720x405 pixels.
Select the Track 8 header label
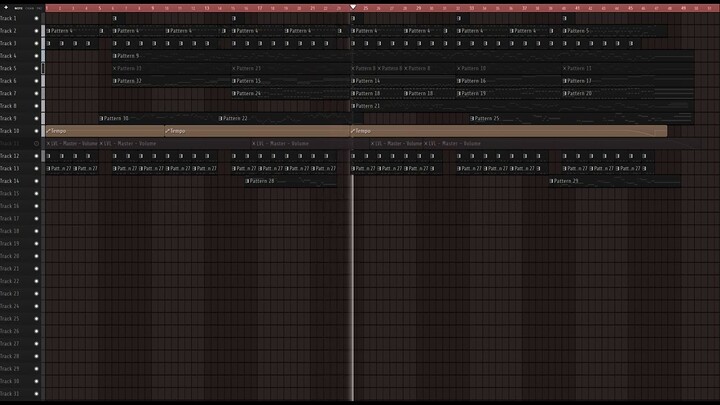pyautogui.click(x=8, y=106)
